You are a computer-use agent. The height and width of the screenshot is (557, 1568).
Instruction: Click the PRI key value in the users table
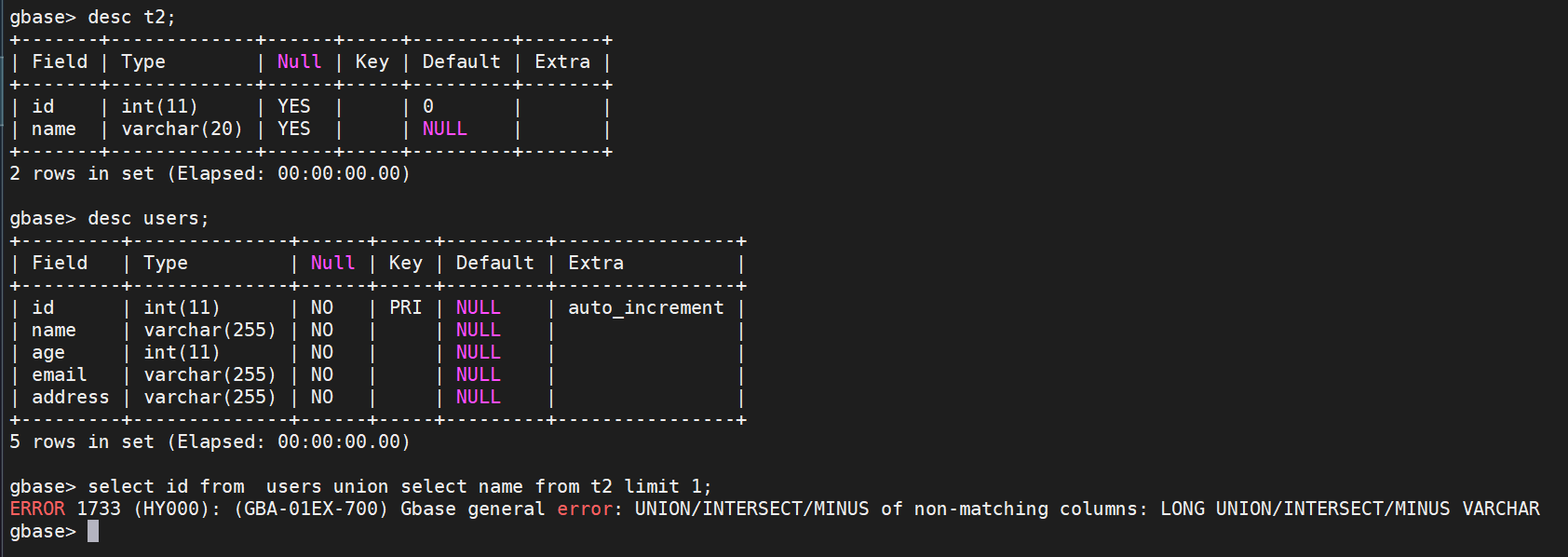click(406, 308)
